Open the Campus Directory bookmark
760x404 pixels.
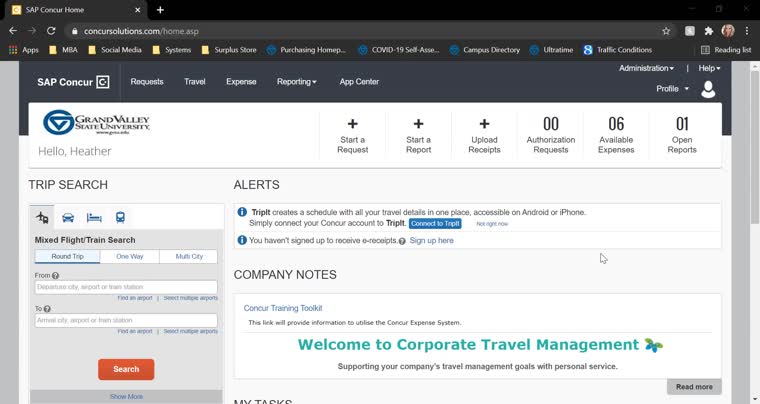point(485,49)
